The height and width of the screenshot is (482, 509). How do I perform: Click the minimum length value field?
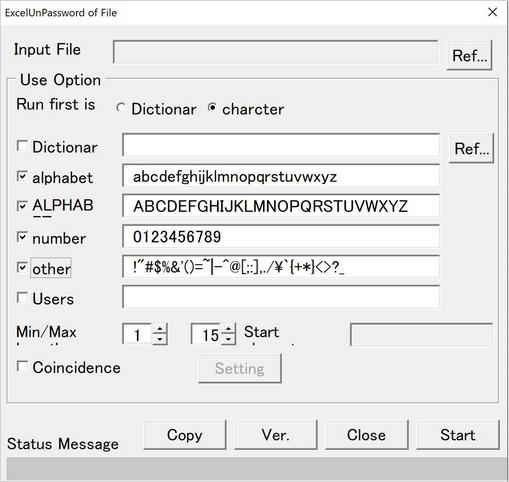click(x=138, y=334)
